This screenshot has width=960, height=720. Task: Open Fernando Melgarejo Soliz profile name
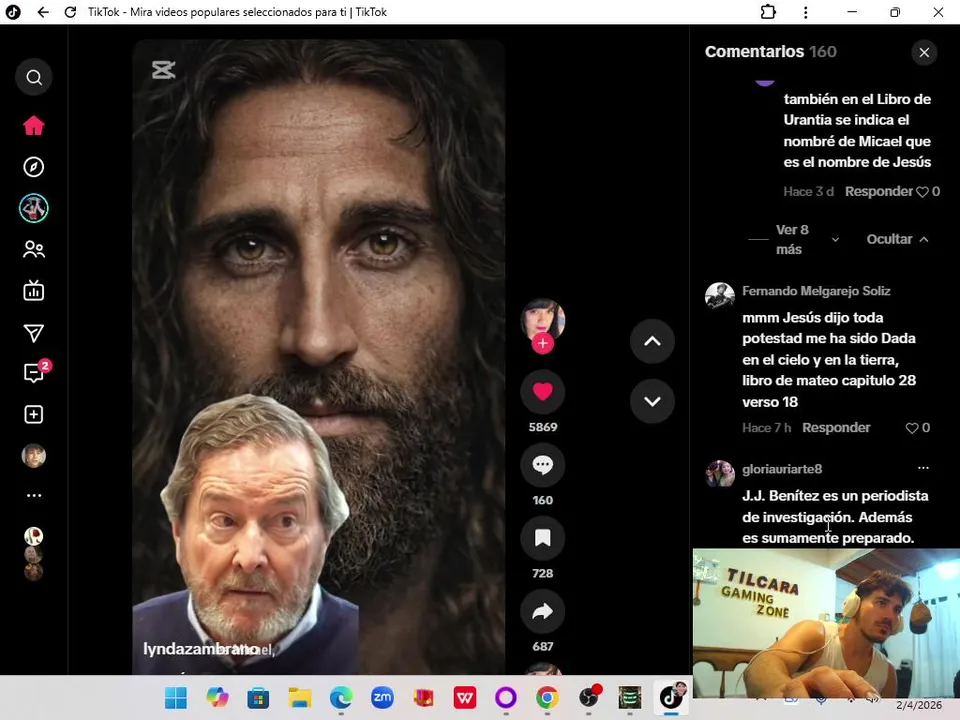click(816, 291)
